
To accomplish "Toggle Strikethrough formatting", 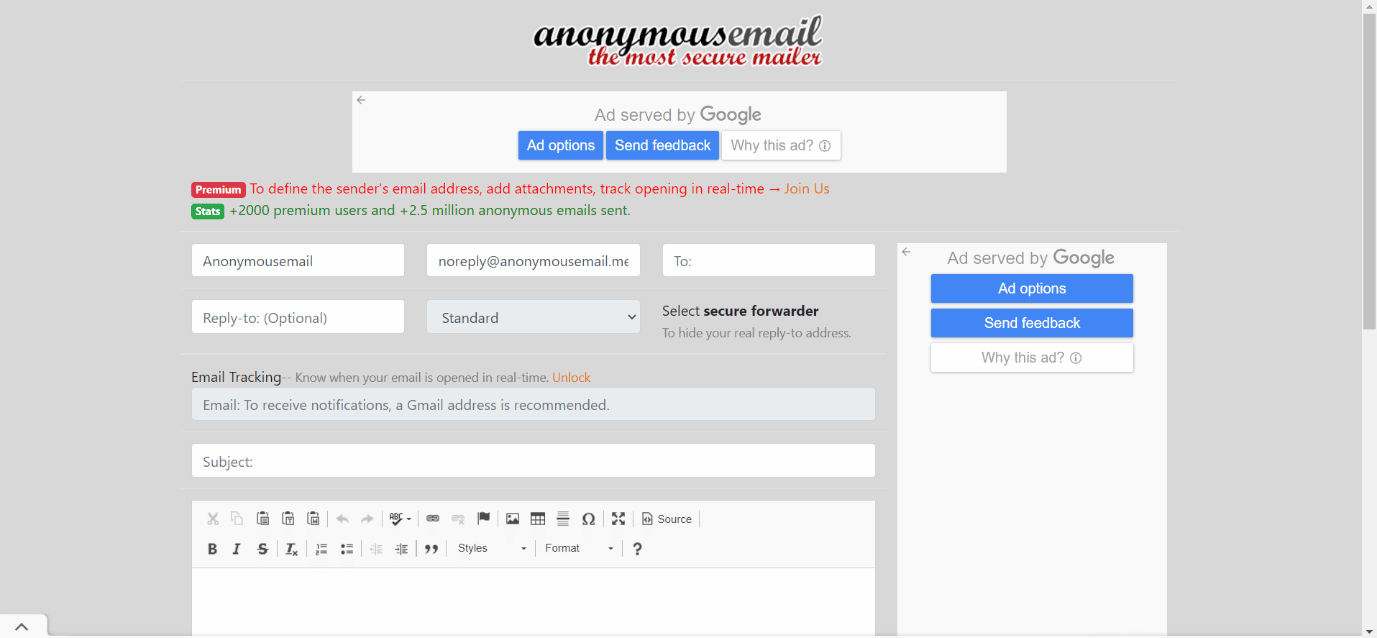I will tap(262, 549).
